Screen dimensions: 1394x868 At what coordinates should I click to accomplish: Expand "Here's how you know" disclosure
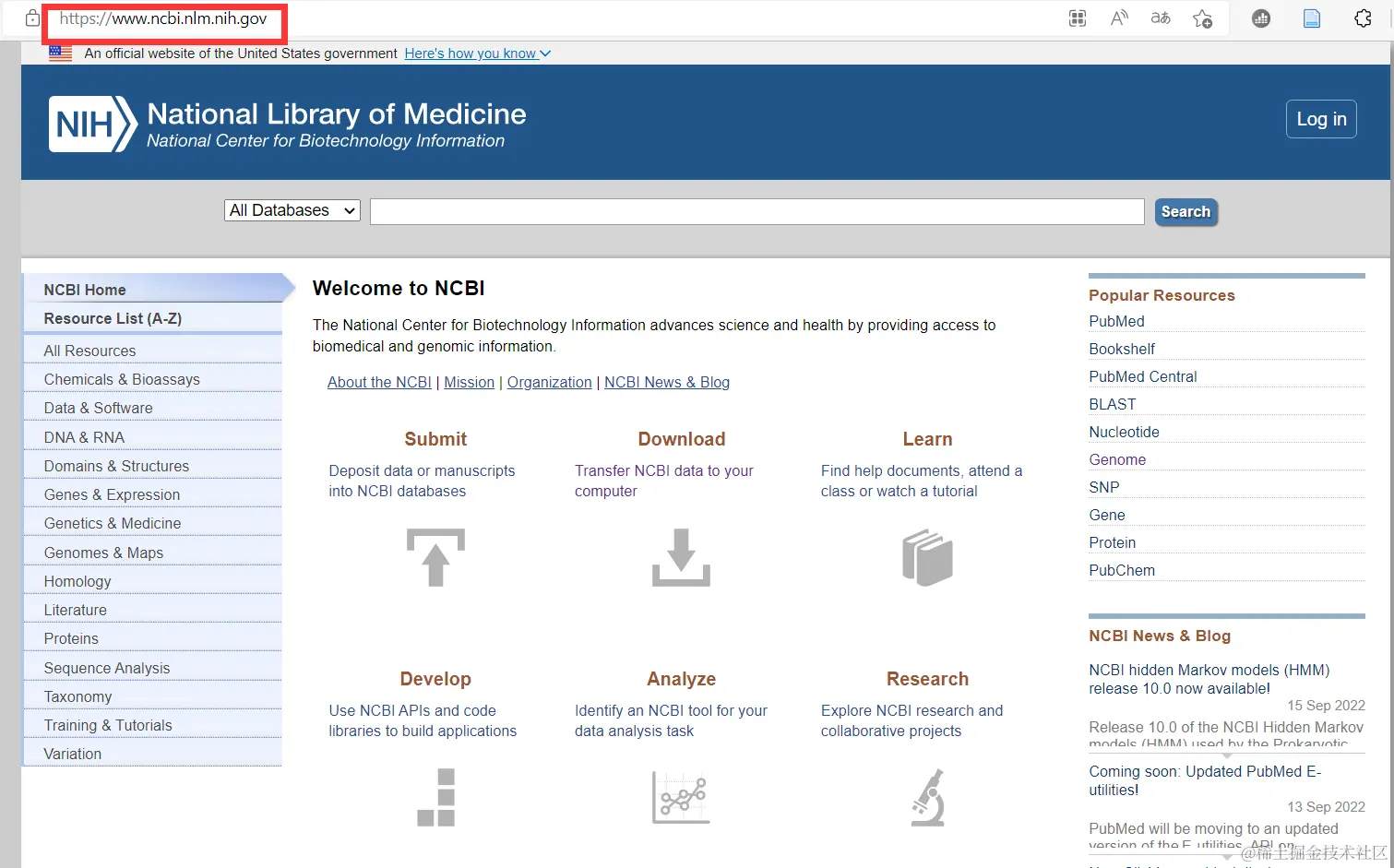(477, 54)
